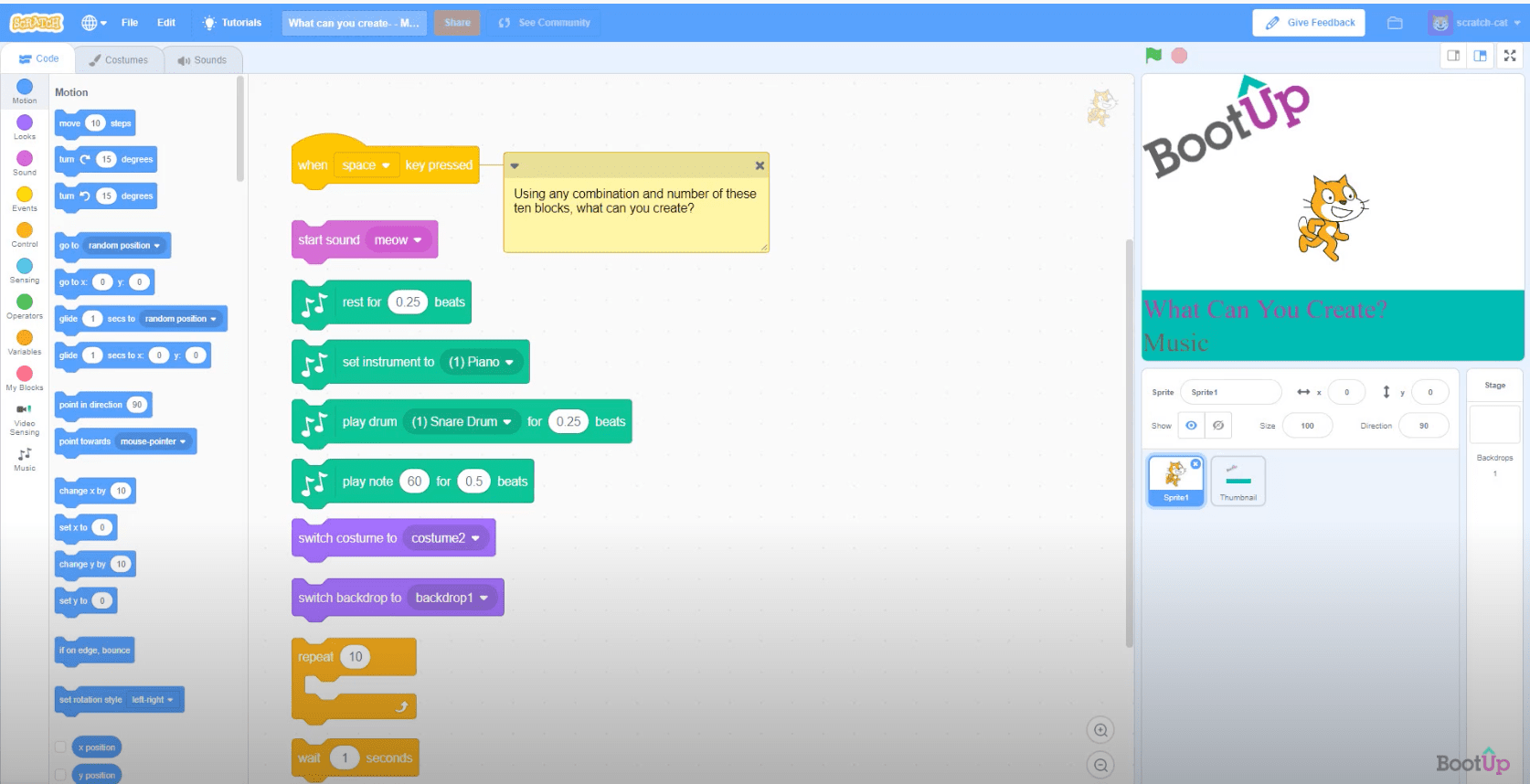Switch to the Sounds tab

click(202, 60)
